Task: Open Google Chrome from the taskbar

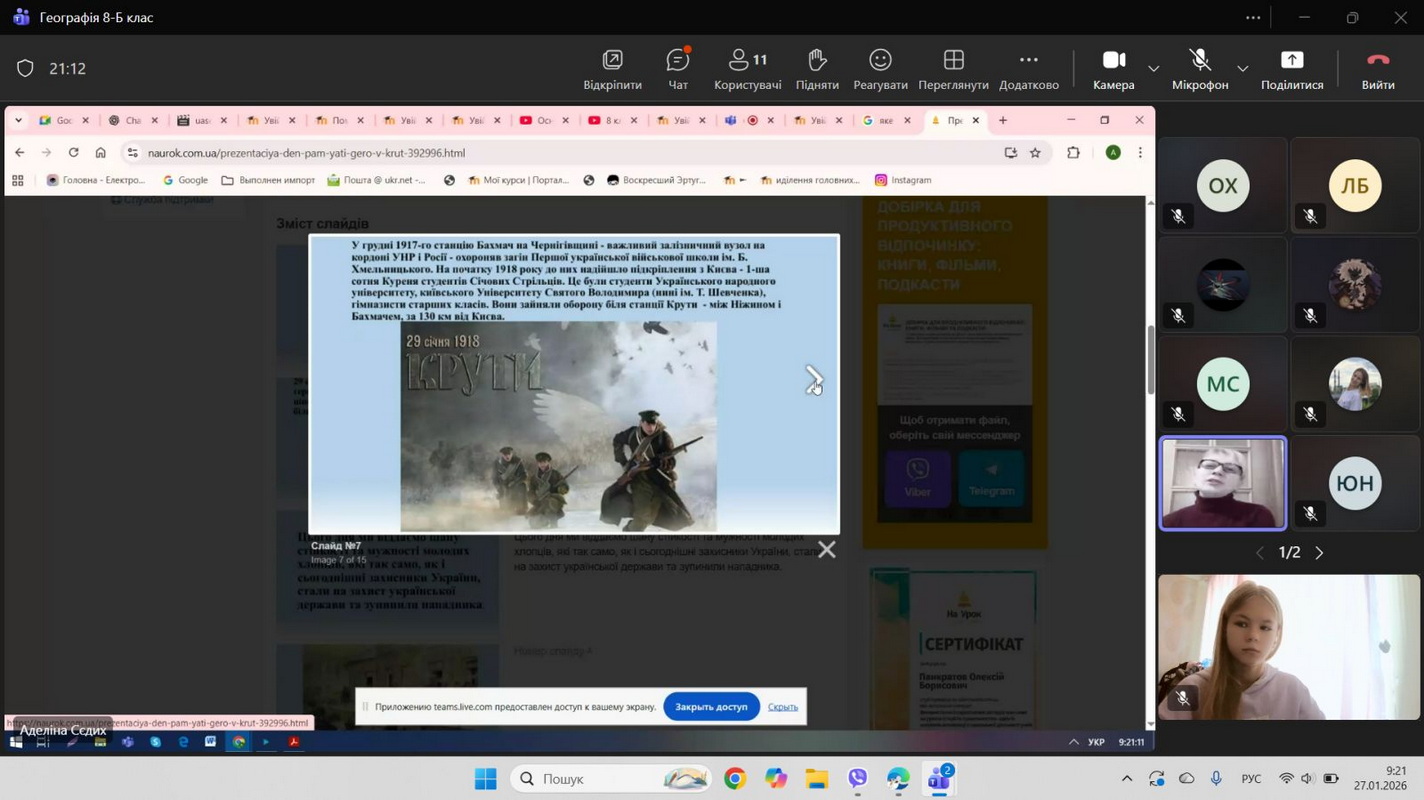Action: [735, 779]
